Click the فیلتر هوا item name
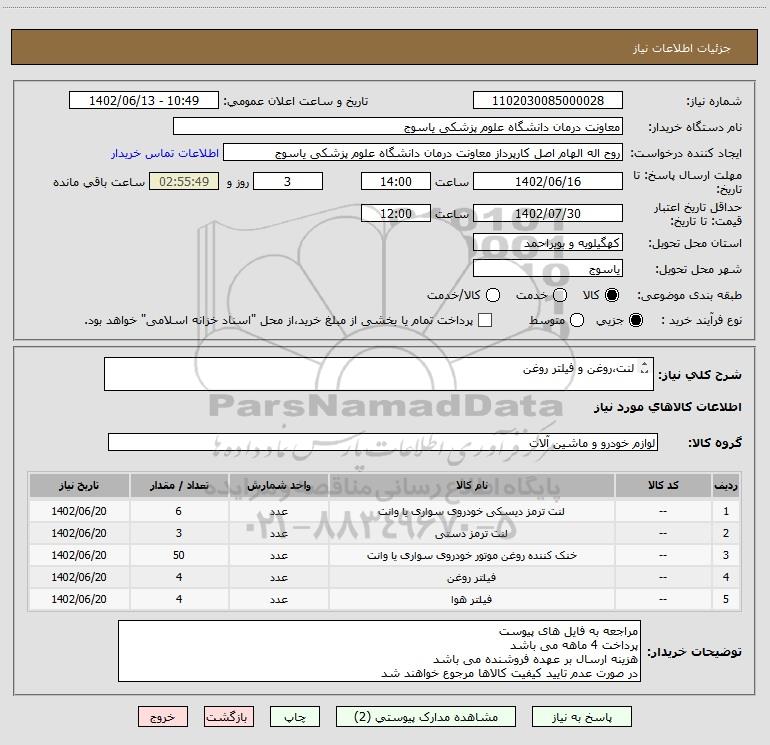770x745 pixels. 471,600
